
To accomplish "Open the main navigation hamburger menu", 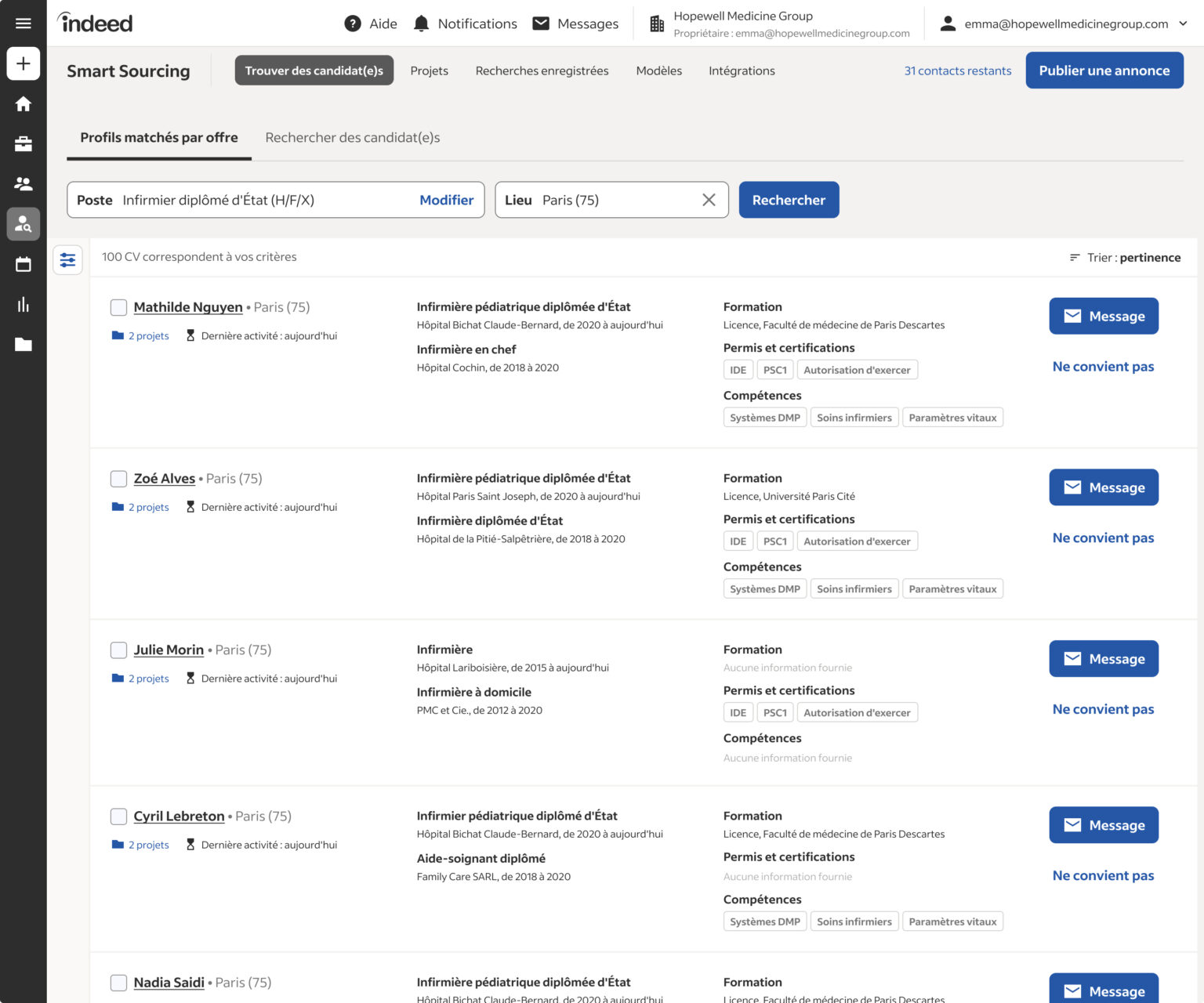I will pos(23,23).
